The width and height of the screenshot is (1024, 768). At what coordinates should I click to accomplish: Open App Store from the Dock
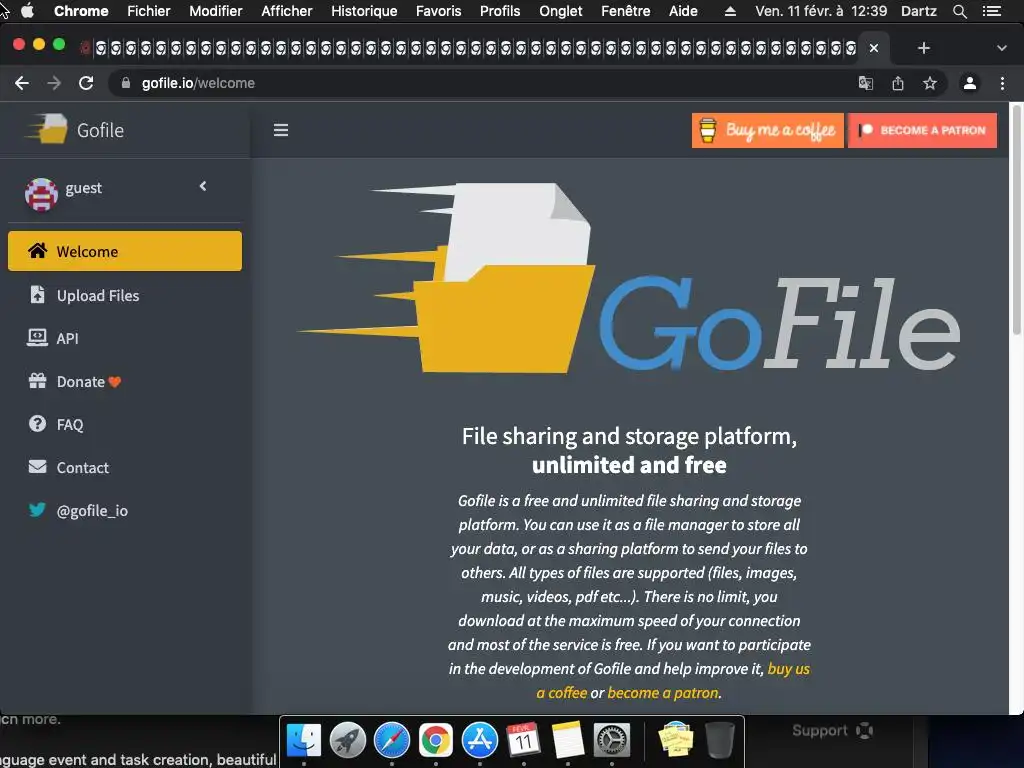480,740
